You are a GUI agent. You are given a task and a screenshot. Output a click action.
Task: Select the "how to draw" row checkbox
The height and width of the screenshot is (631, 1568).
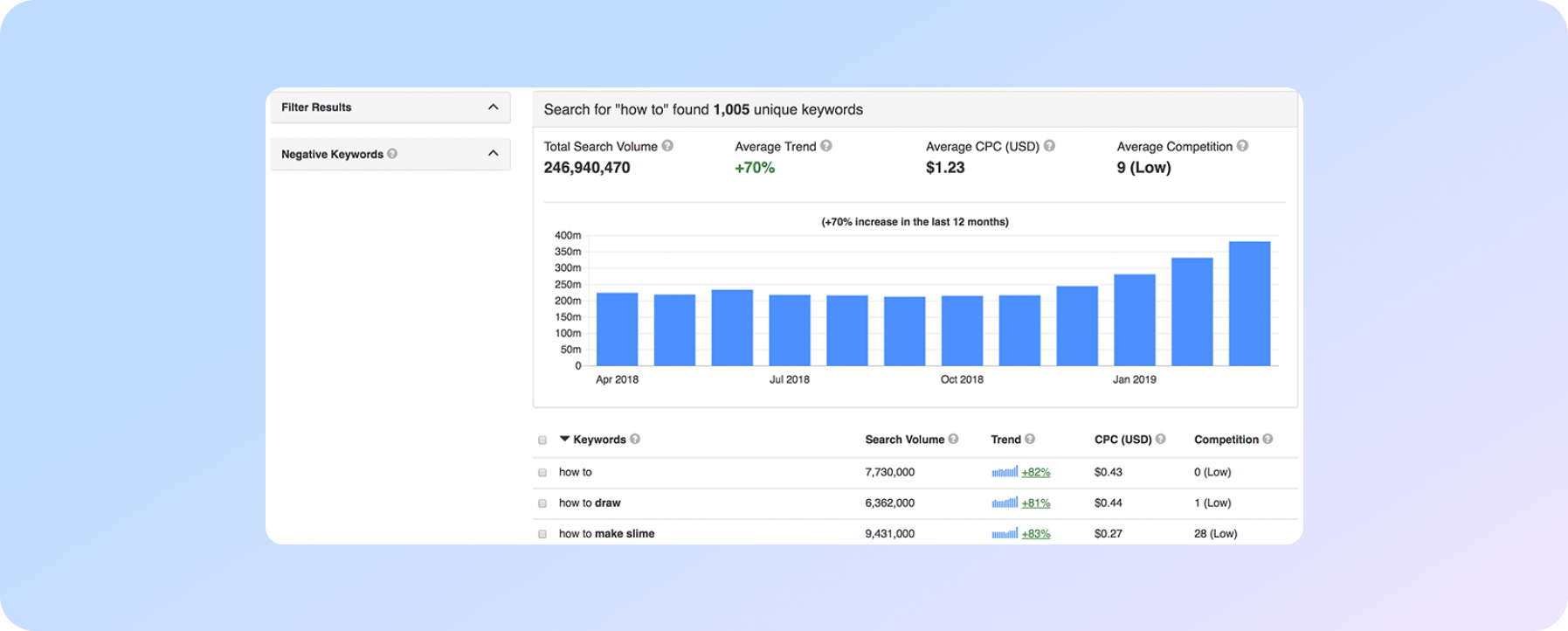(x=542, y=503)
